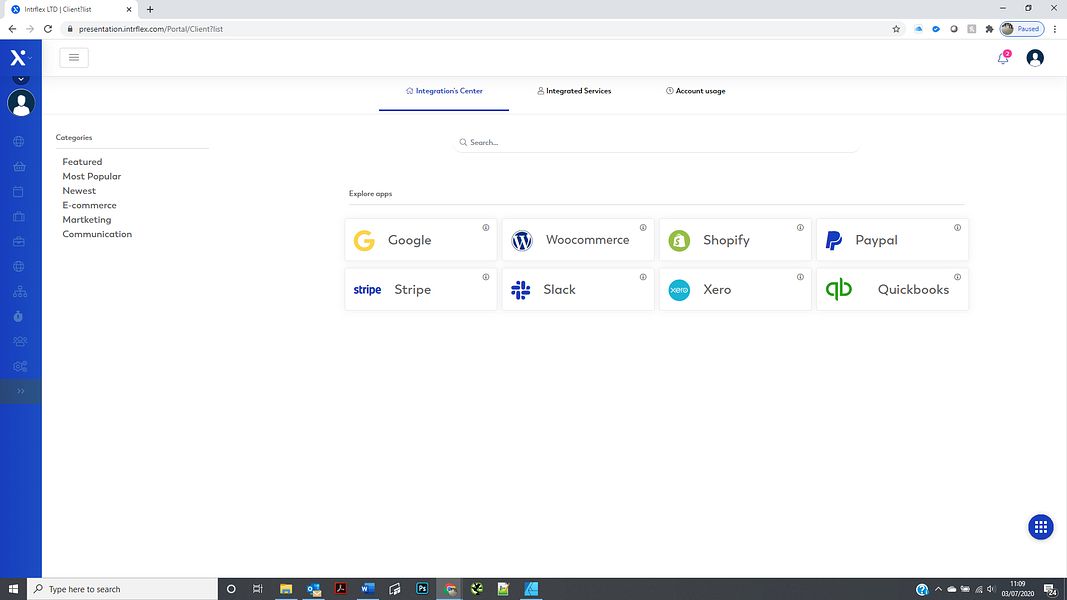Open the Paypal app card
This screenshot has width=1067, height=600.
pos(892,240)
